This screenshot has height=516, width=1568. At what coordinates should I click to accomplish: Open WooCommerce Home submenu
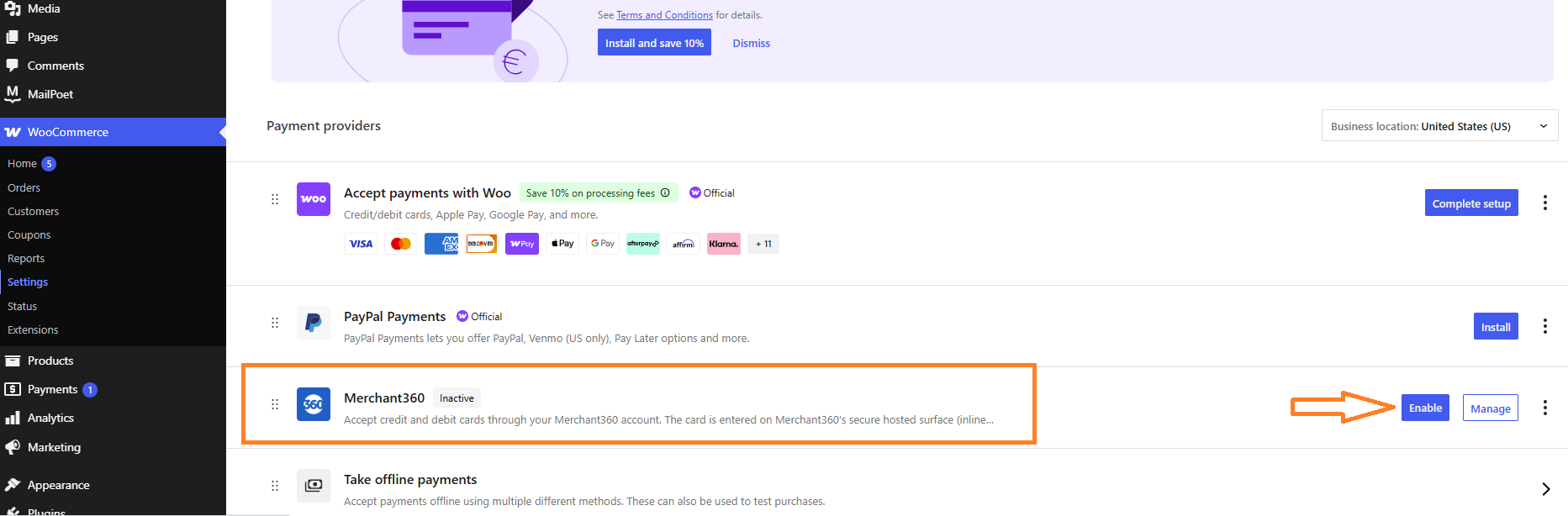pyautogui.click(x=22, y=164)
